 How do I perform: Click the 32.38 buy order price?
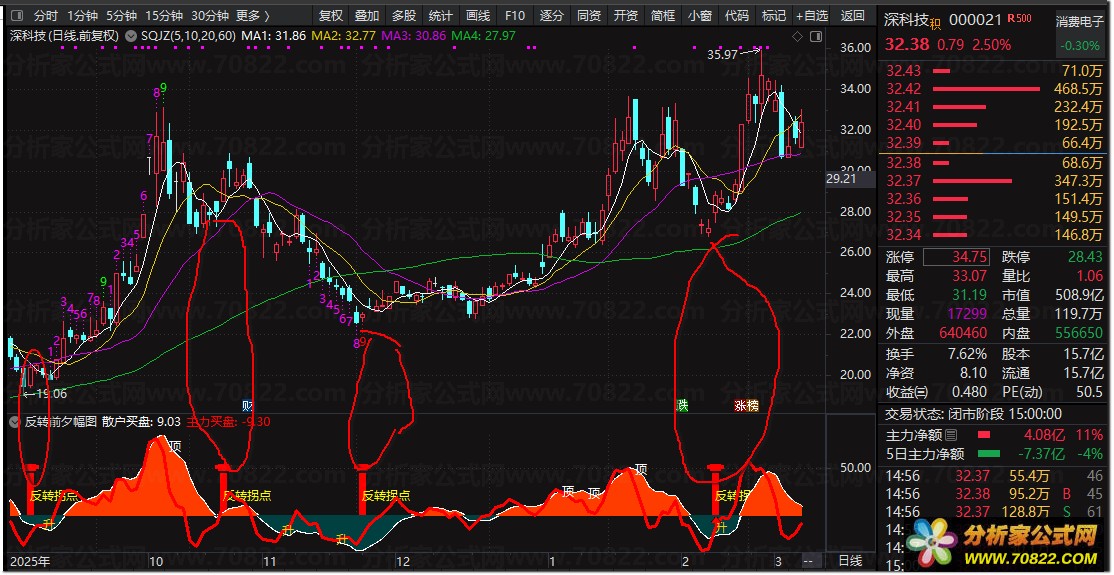click(x=904, y=163)
